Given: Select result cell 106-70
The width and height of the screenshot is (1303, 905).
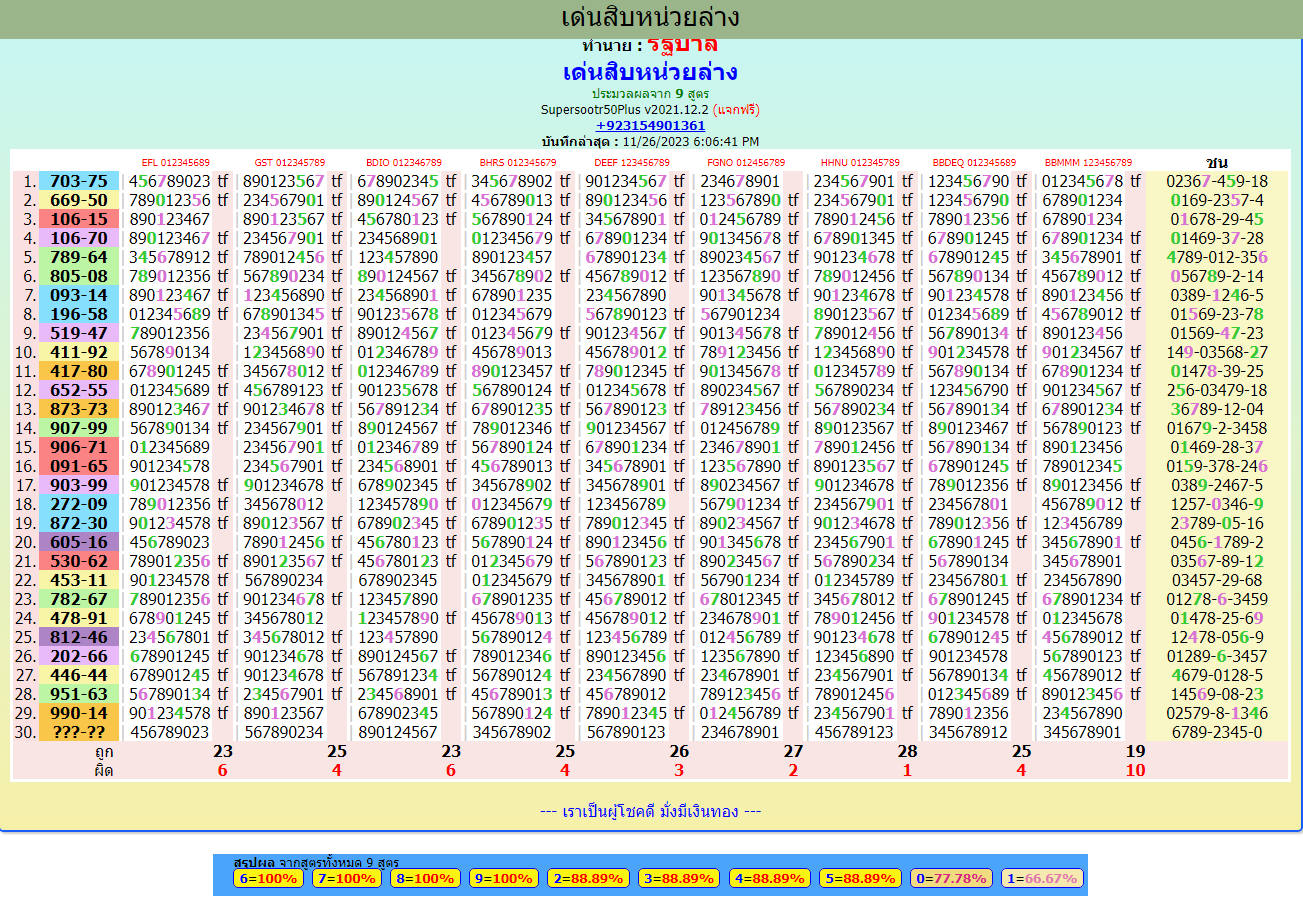Looking at the screenshot, I should click(x=79, y=238).
